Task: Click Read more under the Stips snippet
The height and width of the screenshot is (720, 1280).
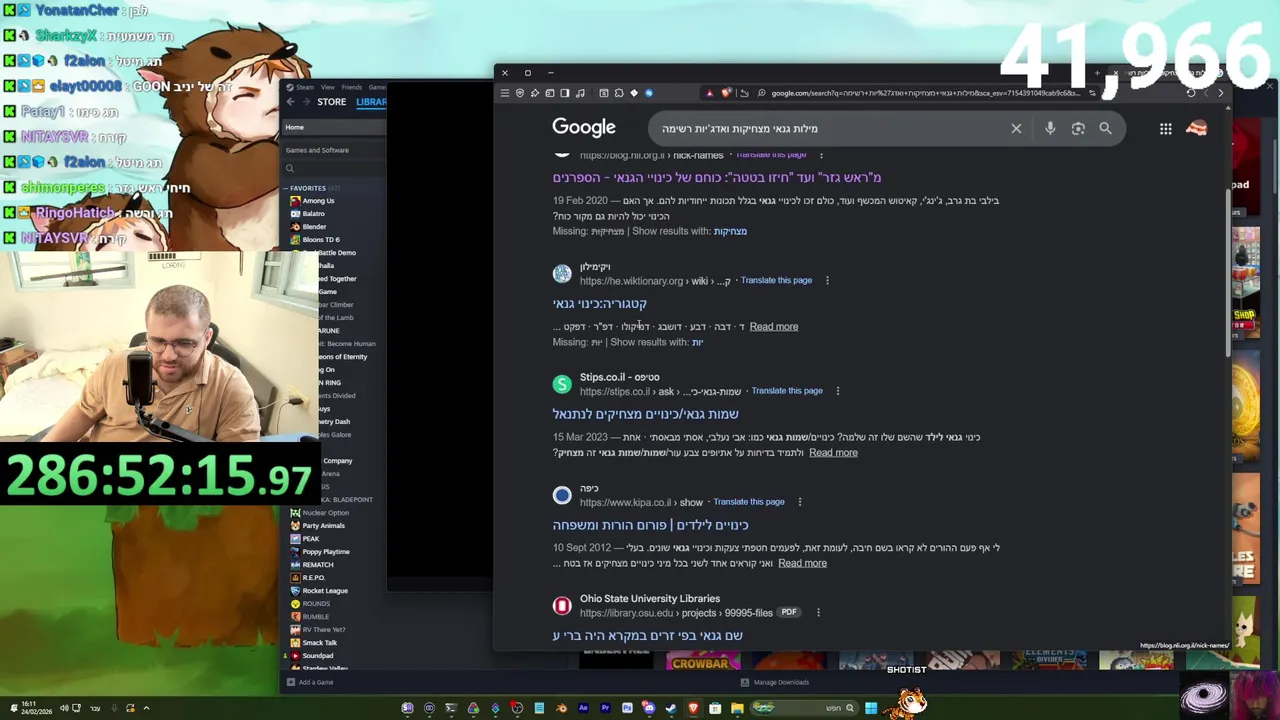Action: click(833, 453)
